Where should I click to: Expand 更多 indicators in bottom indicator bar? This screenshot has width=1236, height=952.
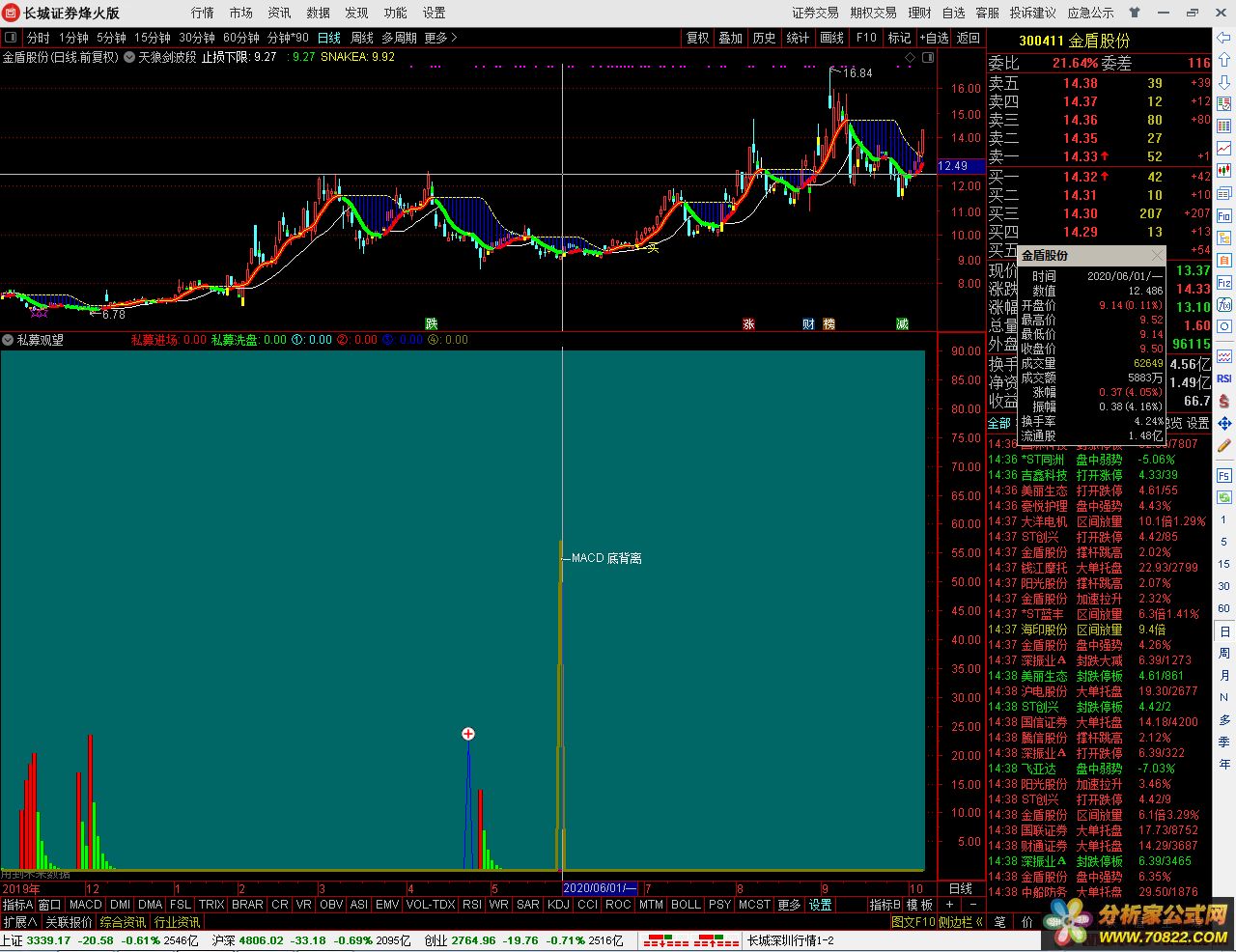[x=789, y=905]
